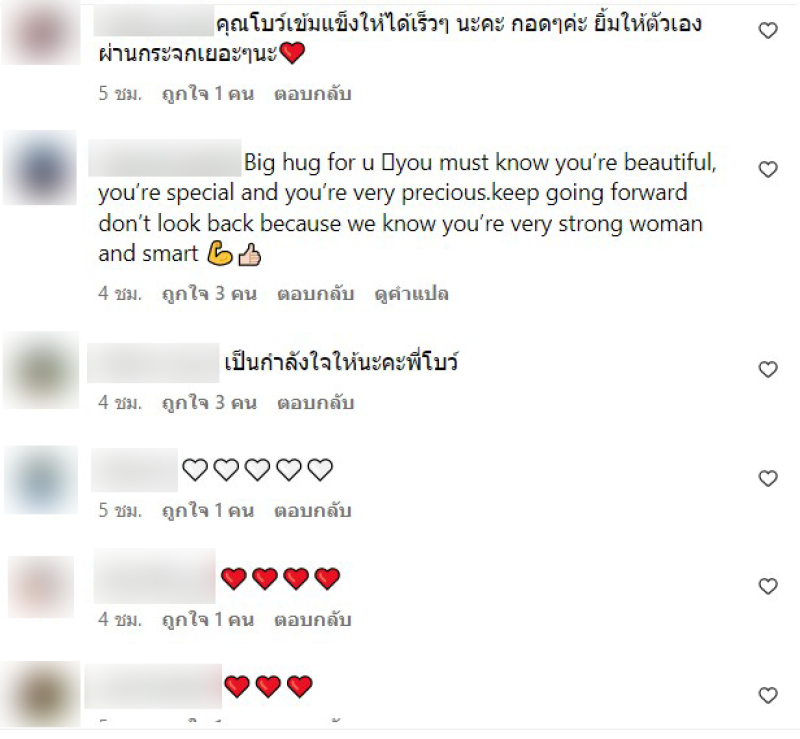The image size is (800, 739).
Task: Reply to the four red hearts comment
Action: (x=313, y=620)
